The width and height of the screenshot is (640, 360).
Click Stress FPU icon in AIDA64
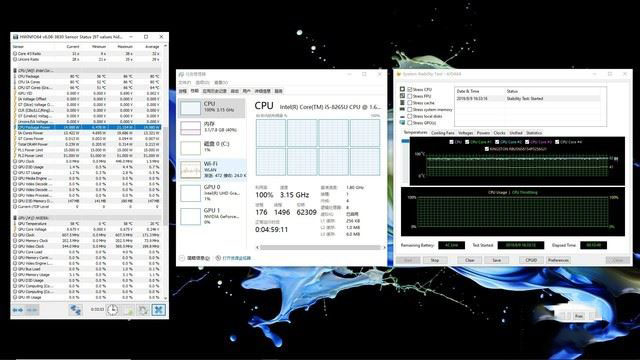click(x=402, y=96)
